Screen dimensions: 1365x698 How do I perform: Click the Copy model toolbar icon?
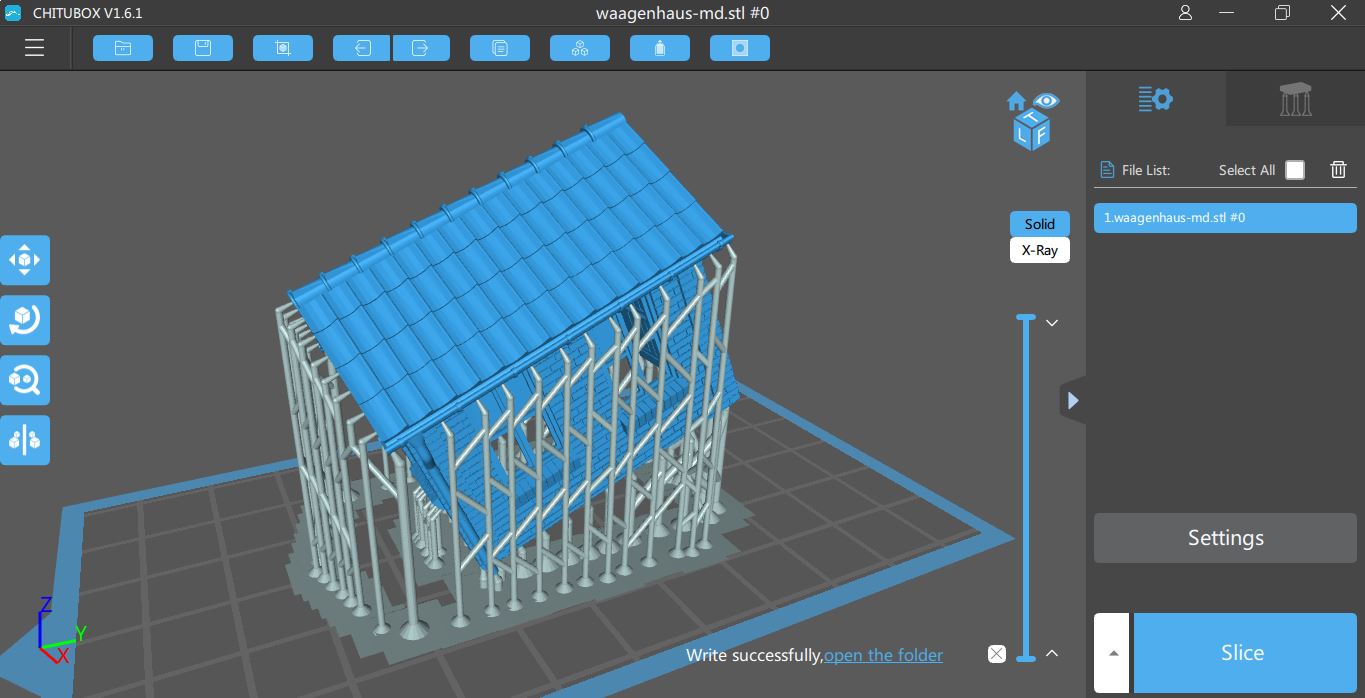coord(500,48)
